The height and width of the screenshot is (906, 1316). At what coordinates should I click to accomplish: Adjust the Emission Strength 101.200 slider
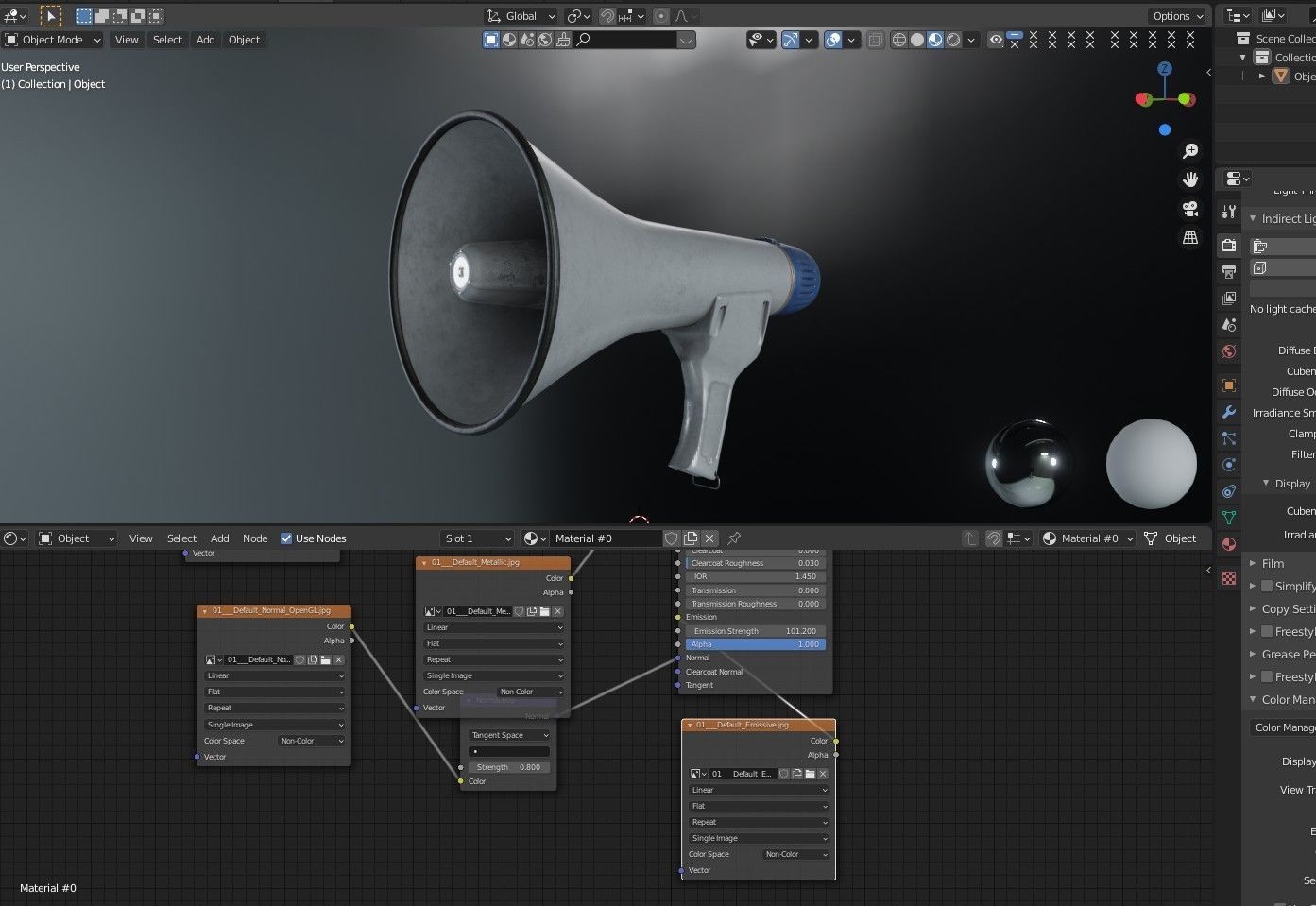click(755, 631)
